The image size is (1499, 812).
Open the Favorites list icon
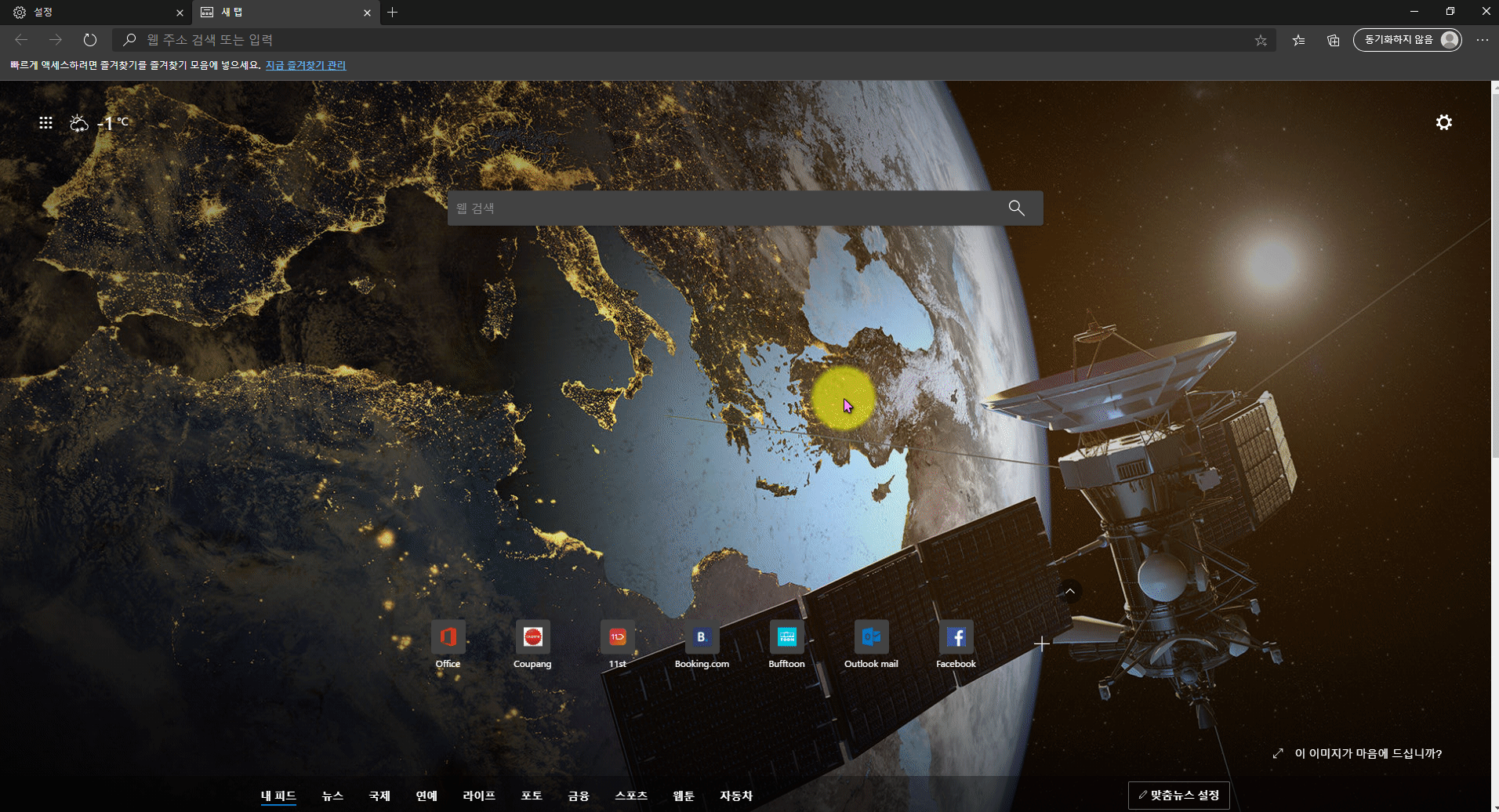[x=1299, y=40]
